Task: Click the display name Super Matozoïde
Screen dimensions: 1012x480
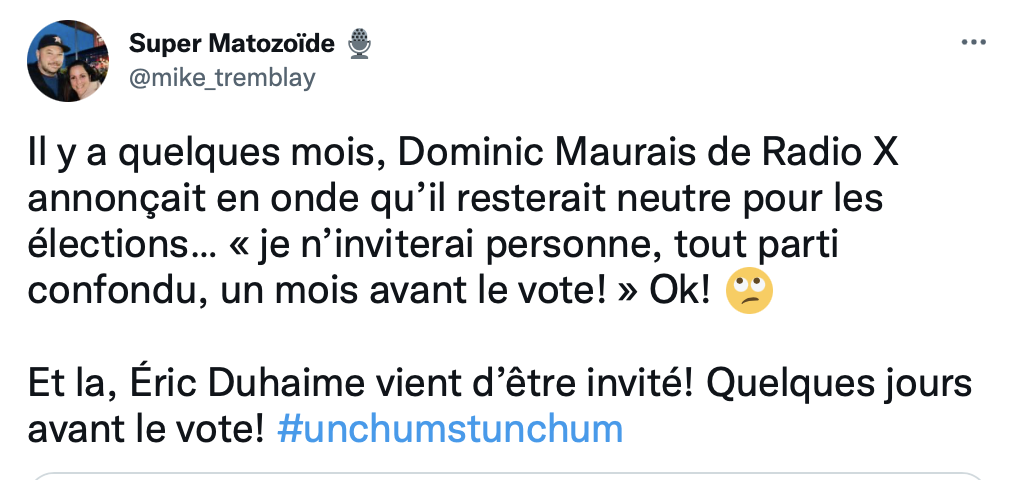Action: (232, 44)
